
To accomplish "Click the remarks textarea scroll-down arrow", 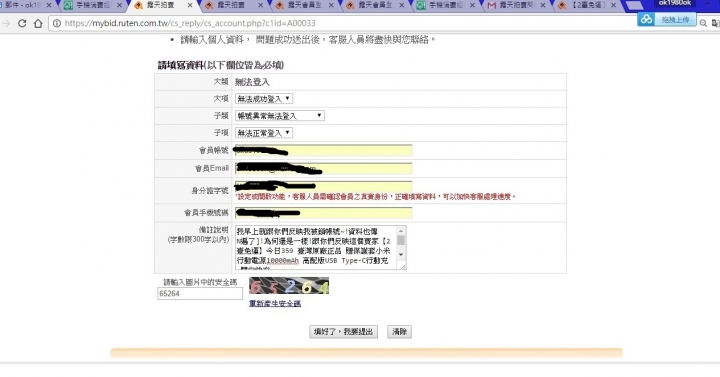I will [x=401, y=254].
